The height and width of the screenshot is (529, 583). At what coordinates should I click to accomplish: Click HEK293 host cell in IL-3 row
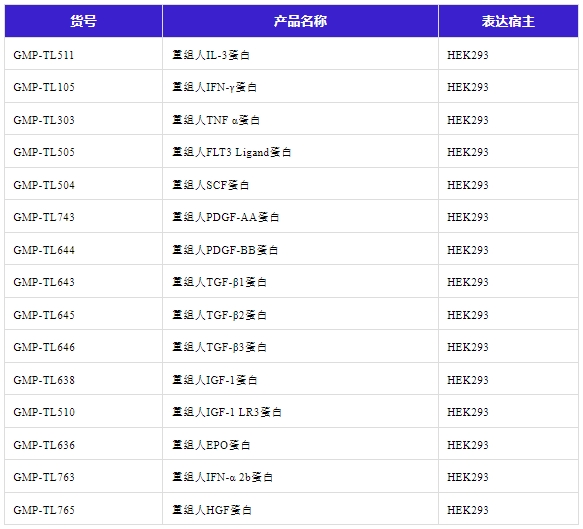(467, 55)
